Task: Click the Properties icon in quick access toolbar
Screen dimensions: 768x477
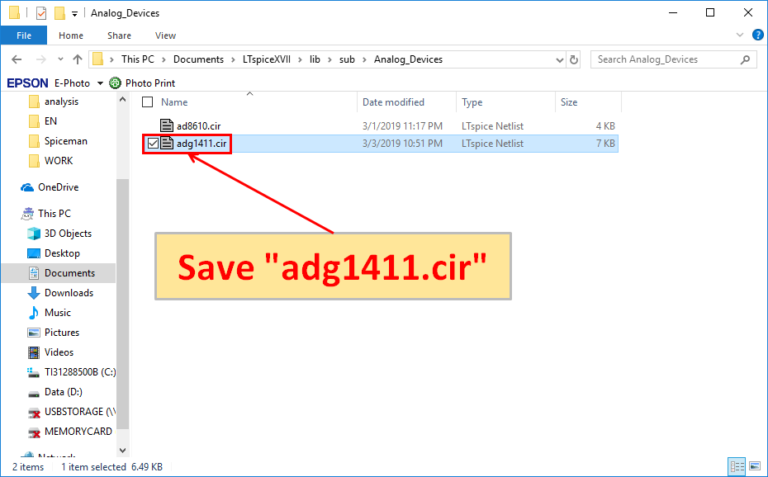Action: [x=40, y=13]
